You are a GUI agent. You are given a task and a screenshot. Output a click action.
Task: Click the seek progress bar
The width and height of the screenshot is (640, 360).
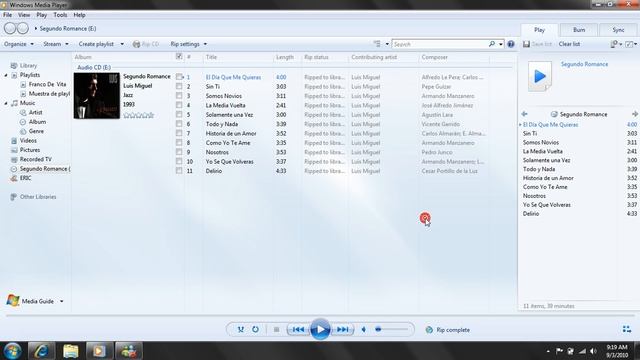tap(320, 316)
